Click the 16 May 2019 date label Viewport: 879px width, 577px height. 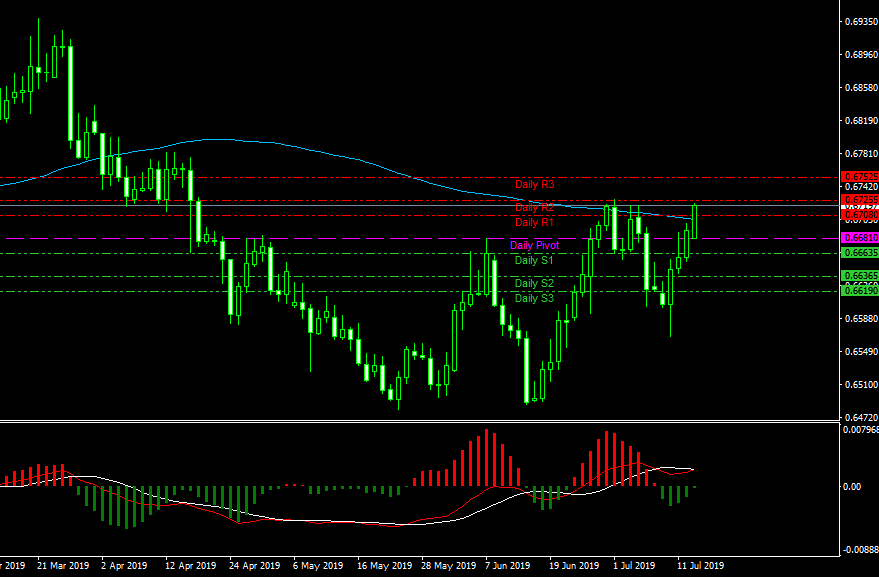pos(383,566)
